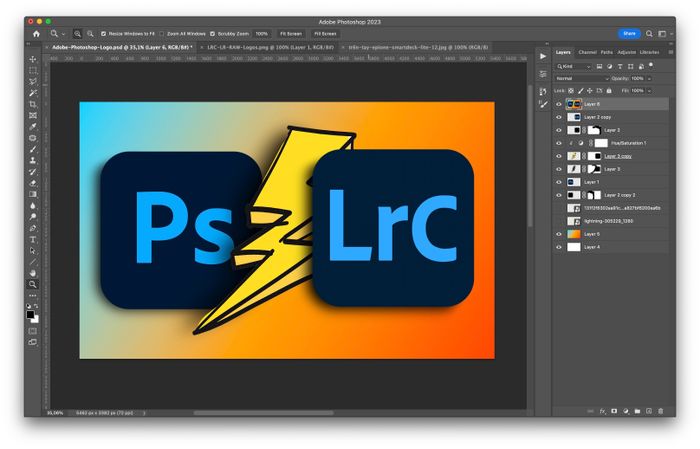Create a new group folder icon
The image size is (700, 449).
(x=638, y=411)
